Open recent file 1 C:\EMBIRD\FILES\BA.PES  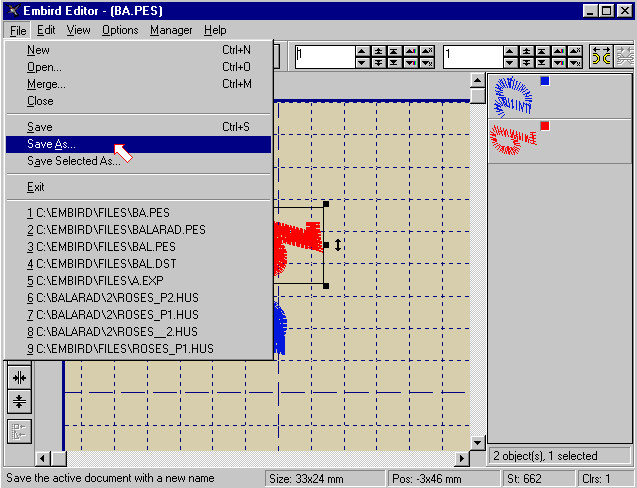[x=139, y=213]
